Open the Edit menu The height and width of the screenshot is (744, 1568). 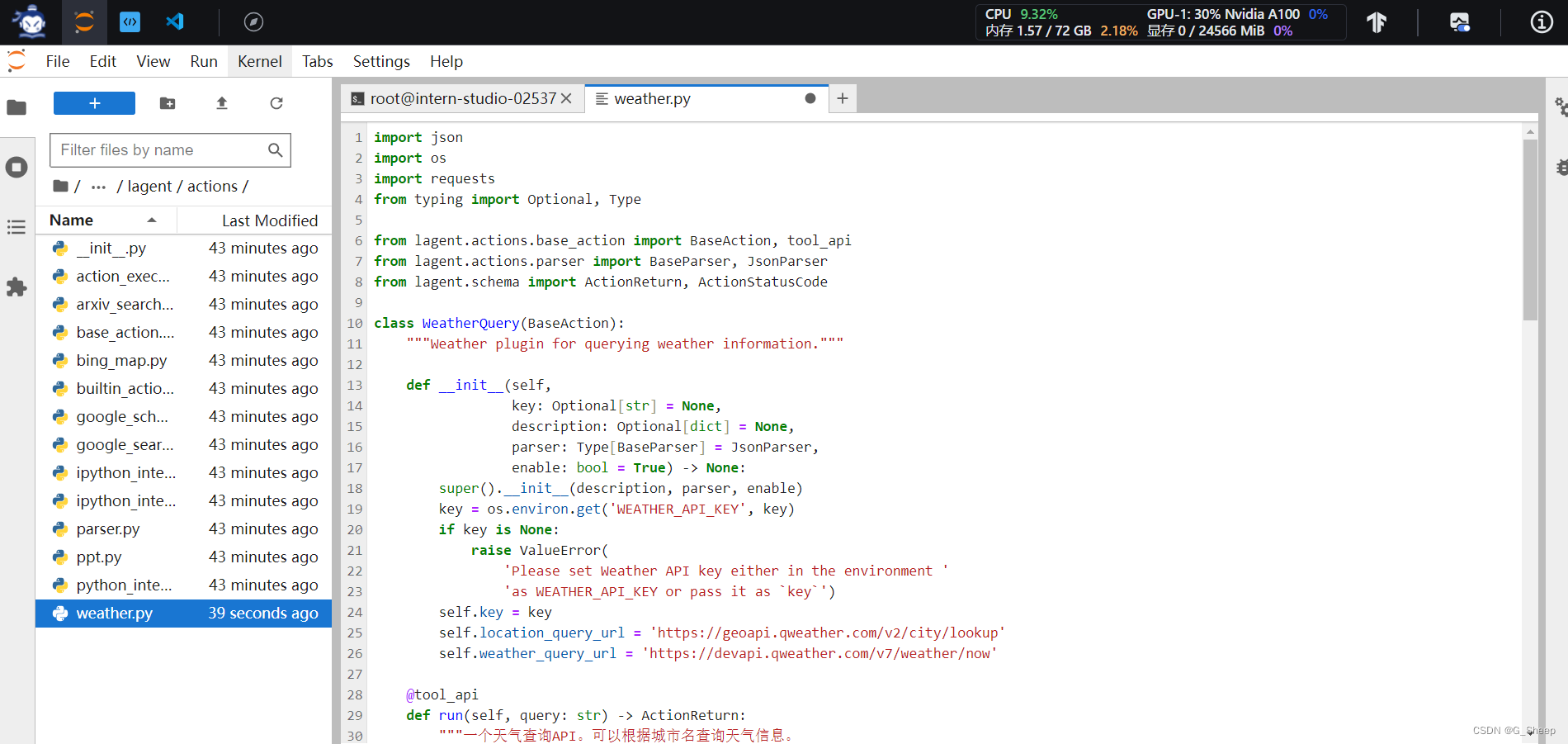pyautogui.click(x=103, y=62)
